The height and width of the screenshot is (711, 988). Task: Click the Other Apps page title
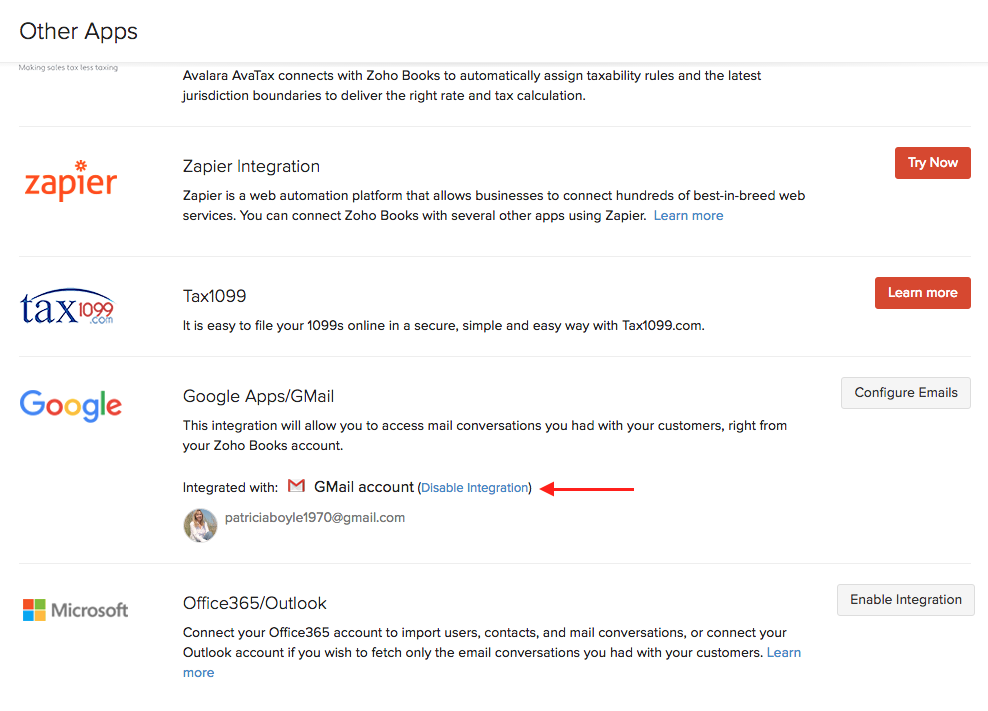79,31
